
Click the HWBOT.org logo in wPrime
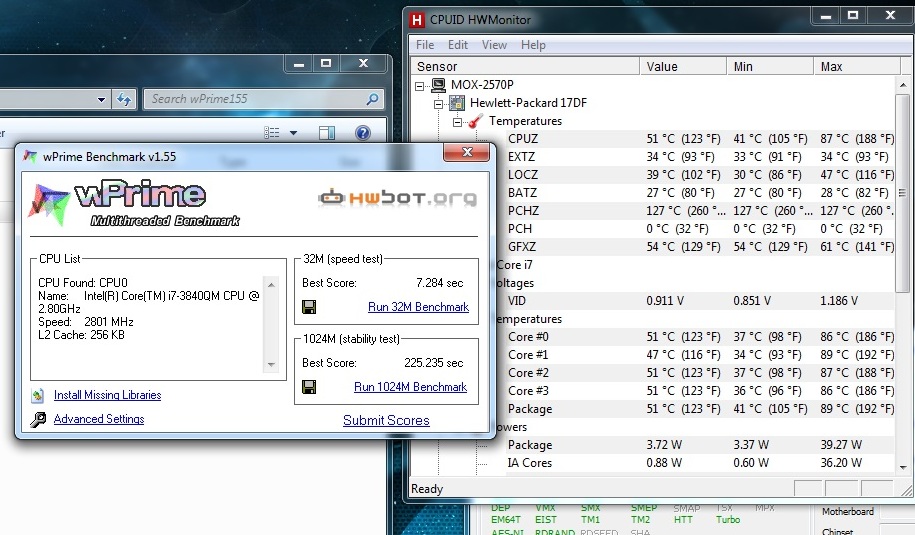coord(397,197)
